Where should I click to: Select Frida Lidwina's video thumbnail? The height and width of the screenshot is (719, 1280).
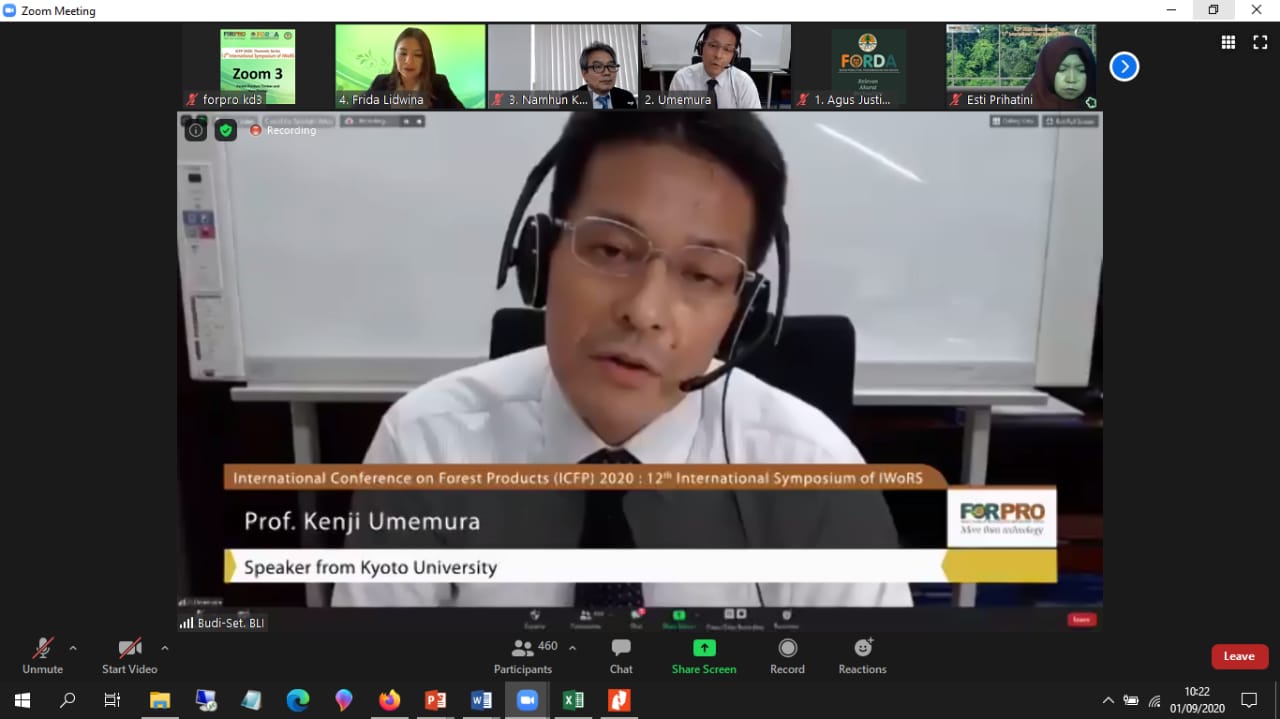tap(410, 66)
